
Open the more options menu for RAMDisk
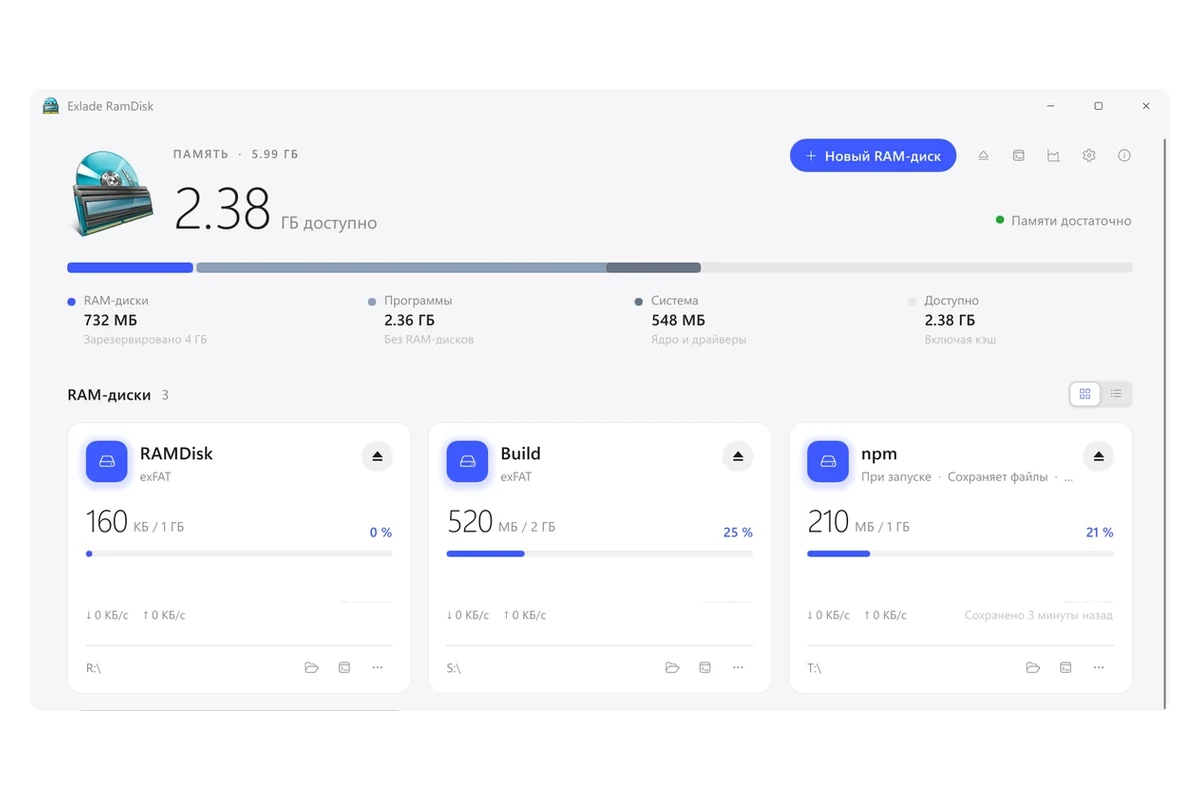click(377, 667)
